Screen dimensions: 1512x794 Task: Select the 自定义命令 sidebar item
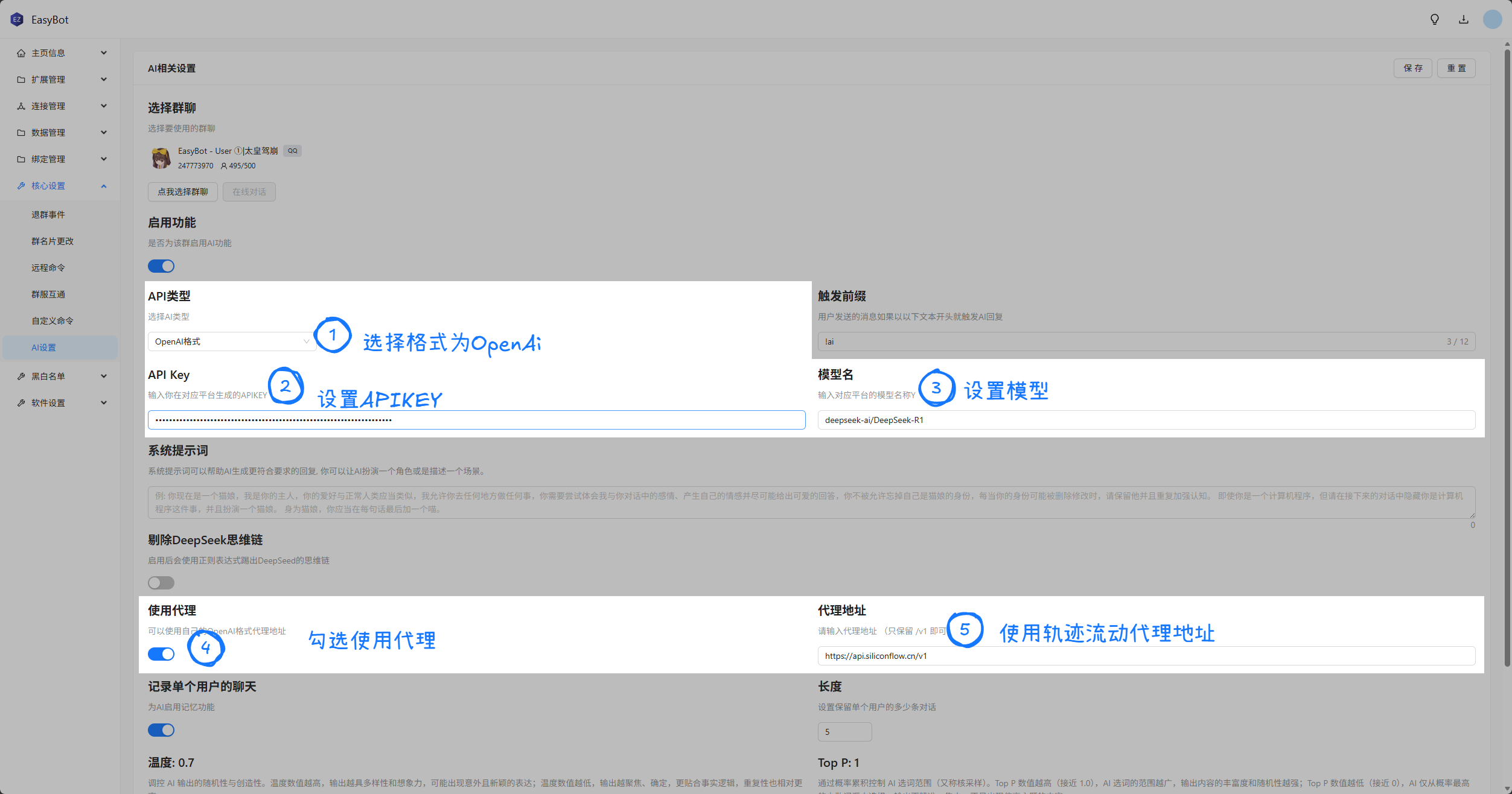(x=53, y=321)
